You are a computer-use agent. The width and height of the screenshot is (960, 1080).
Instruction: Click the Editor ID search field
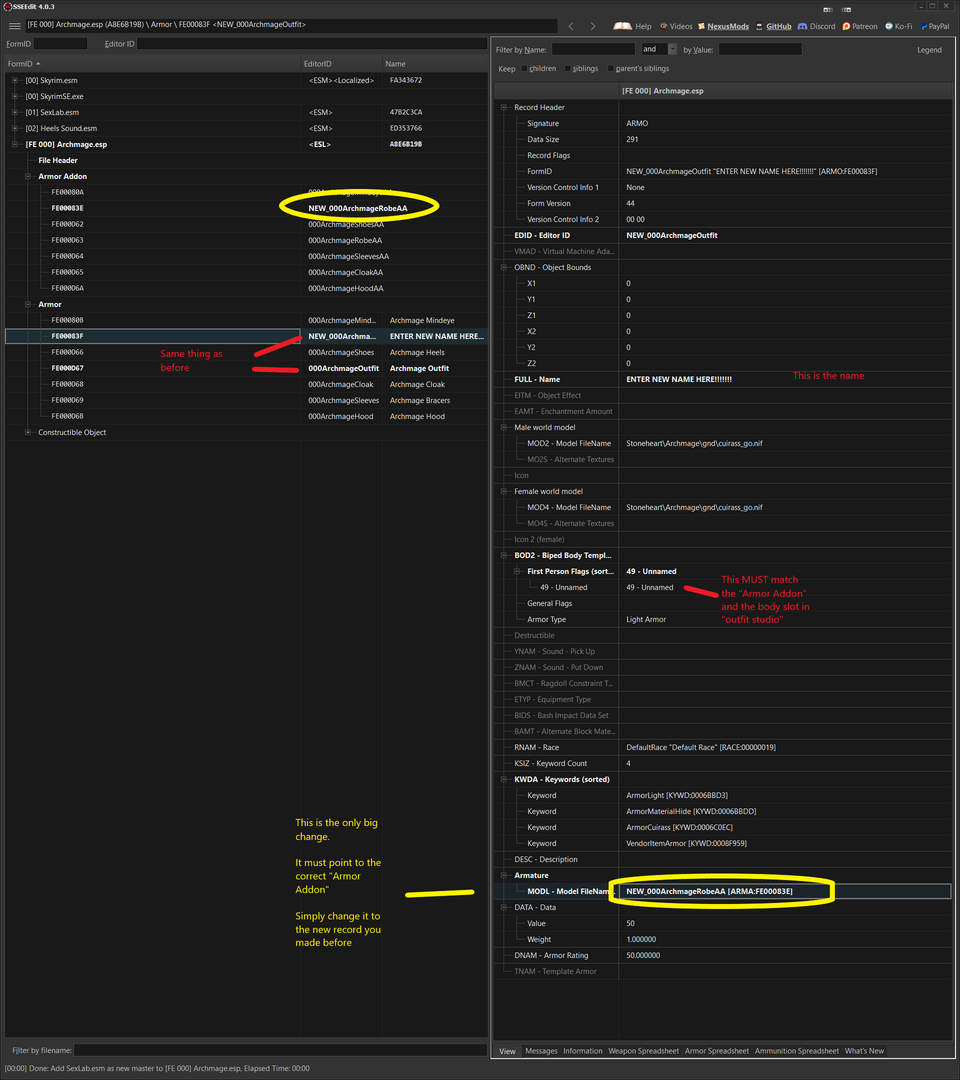tap(312, 43)
